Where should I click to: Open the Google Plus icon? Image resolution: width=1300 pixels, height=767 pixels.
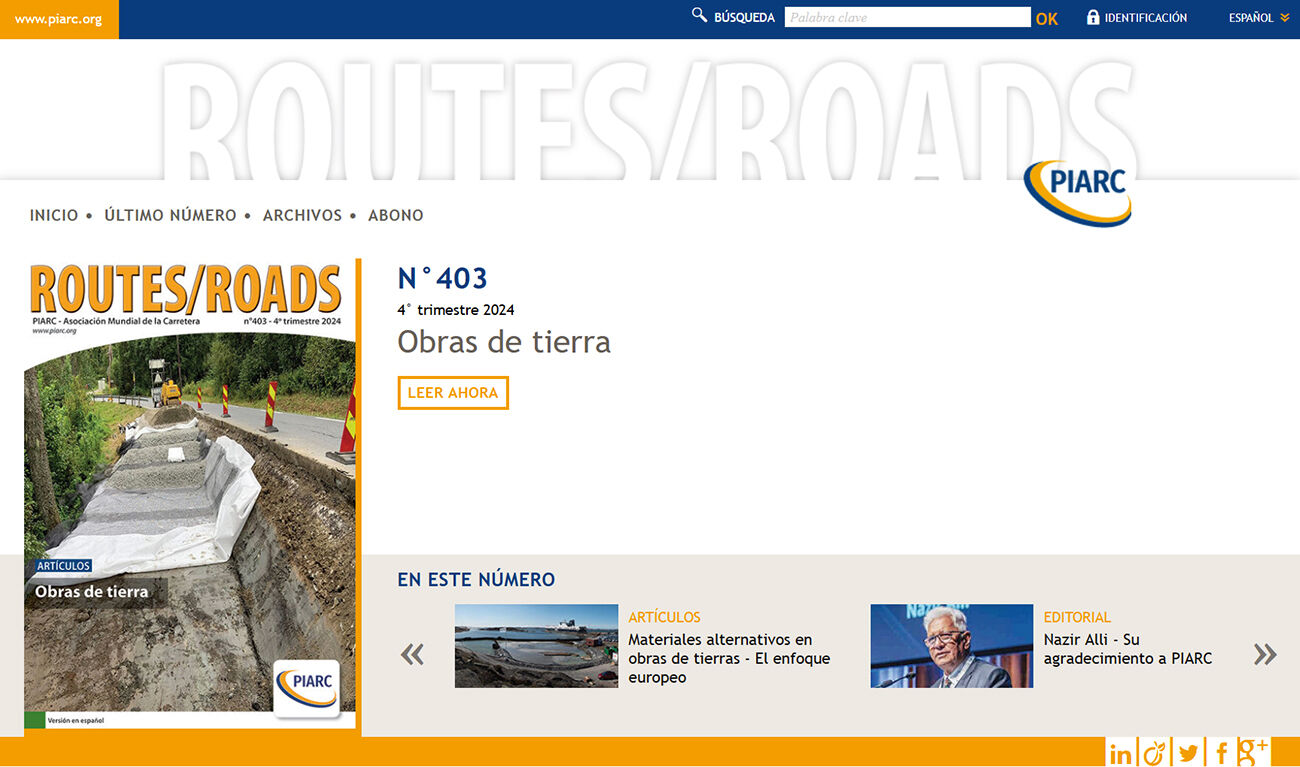pos(1253,752)
